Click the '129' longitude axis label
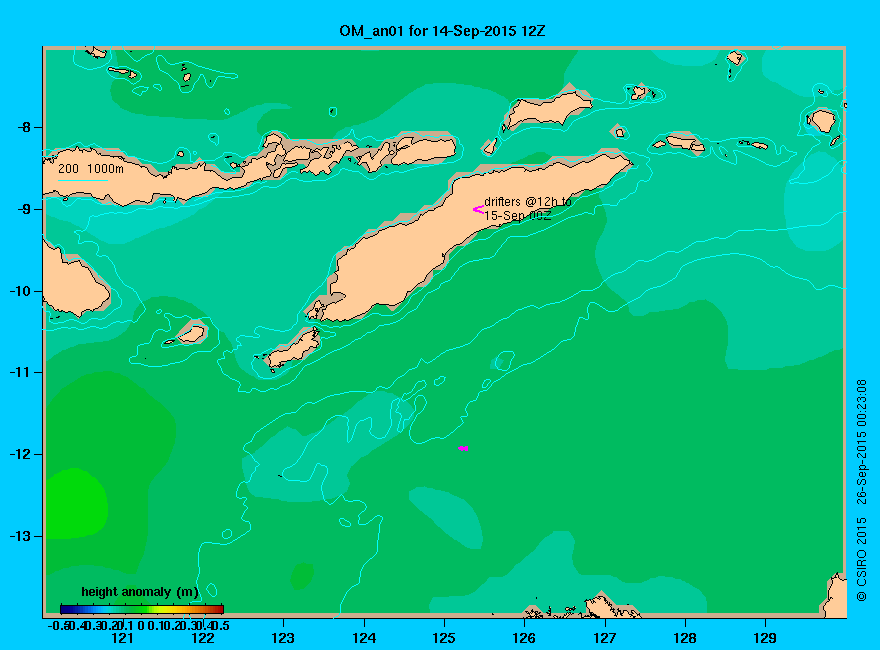 (x=765, y=638)
